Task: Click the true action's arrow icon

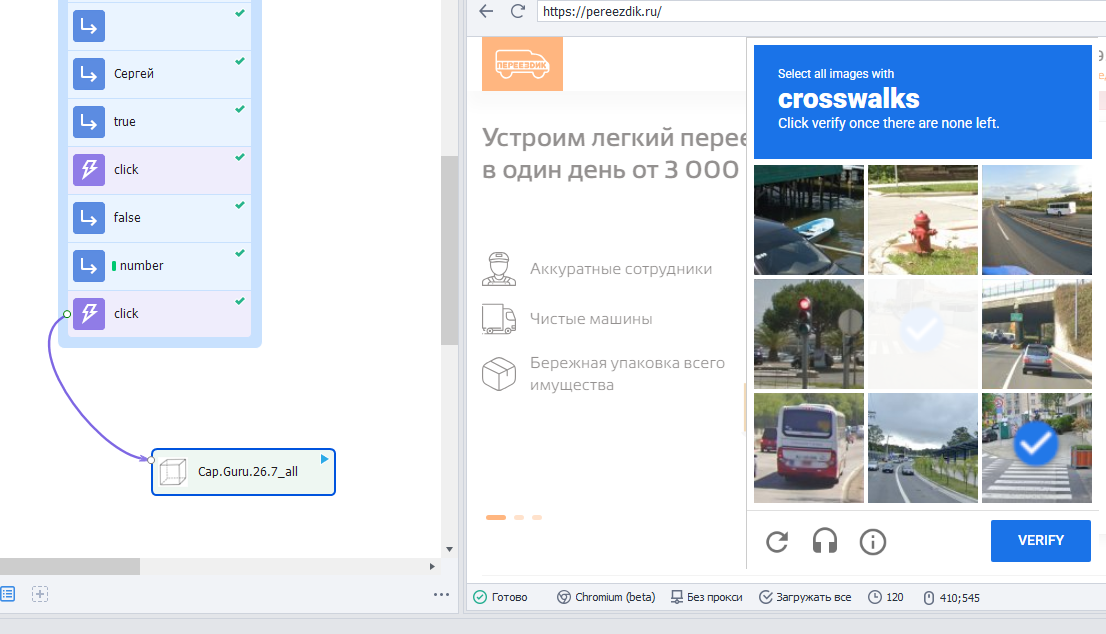Action: [x=89, y=121]
